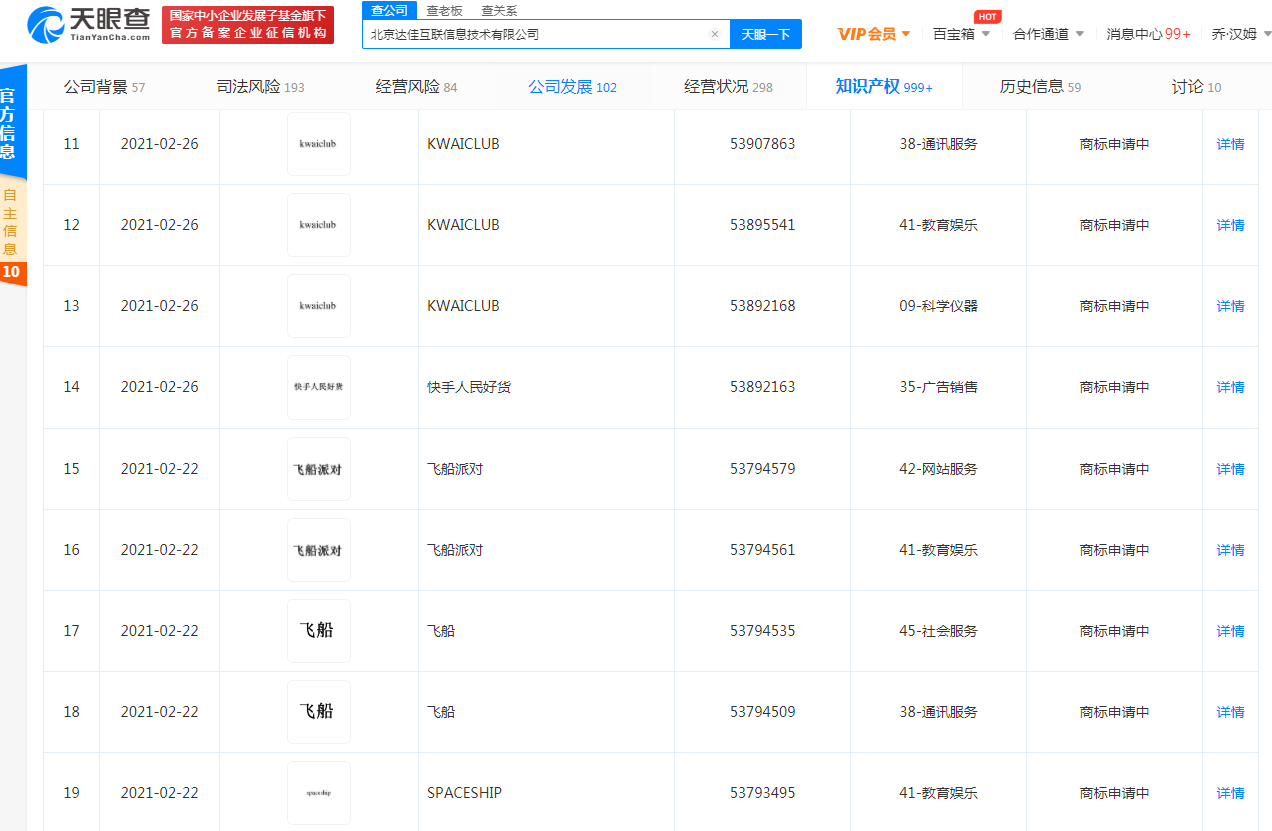Open the 消息中心 notifications
Screen dimensions: 1272x831
(x=1147, y=34)
